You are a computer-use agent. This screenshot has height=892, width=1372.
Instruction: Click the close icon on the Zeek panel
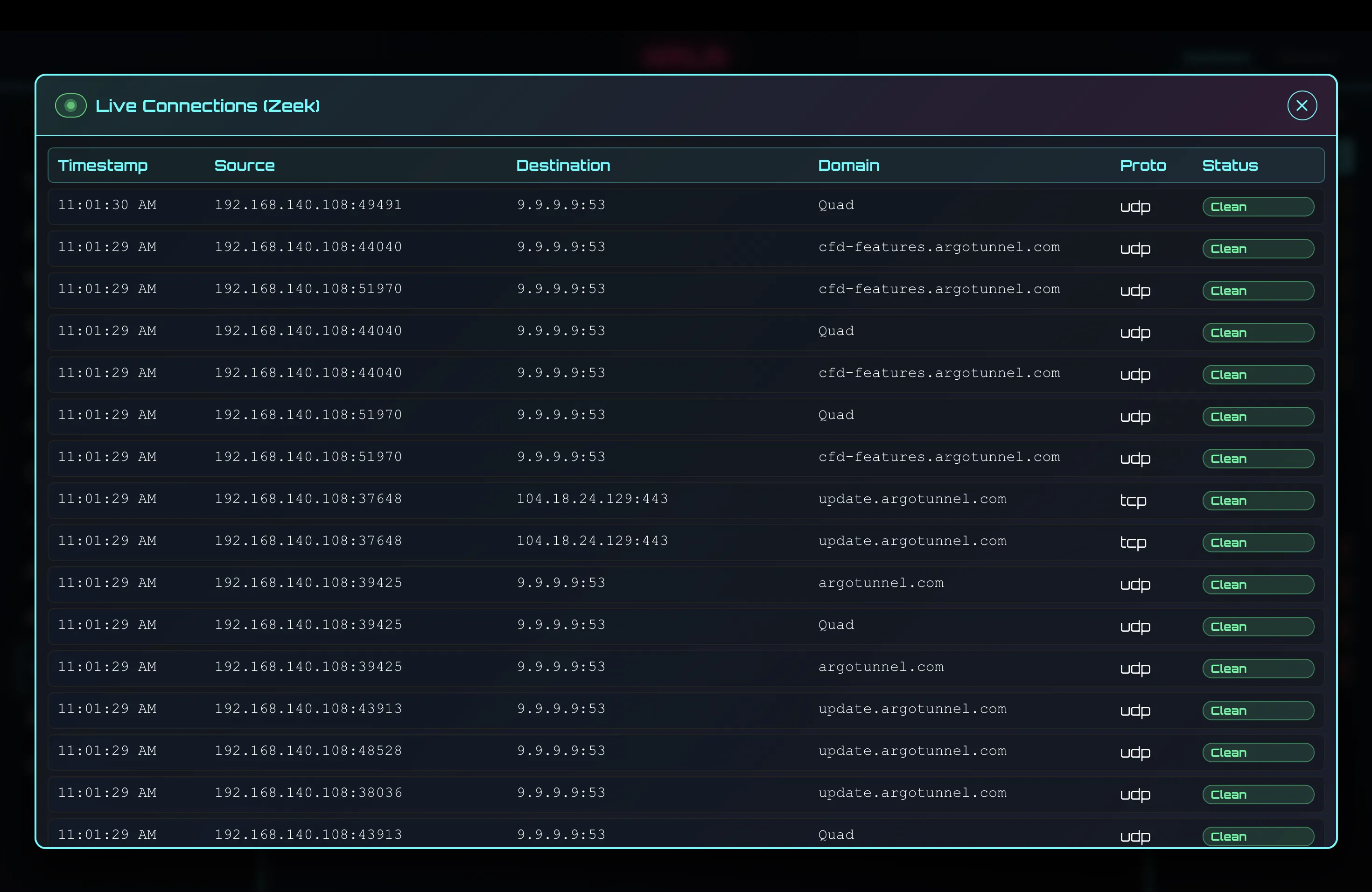pyautogui.click(x=1302, y=105)
